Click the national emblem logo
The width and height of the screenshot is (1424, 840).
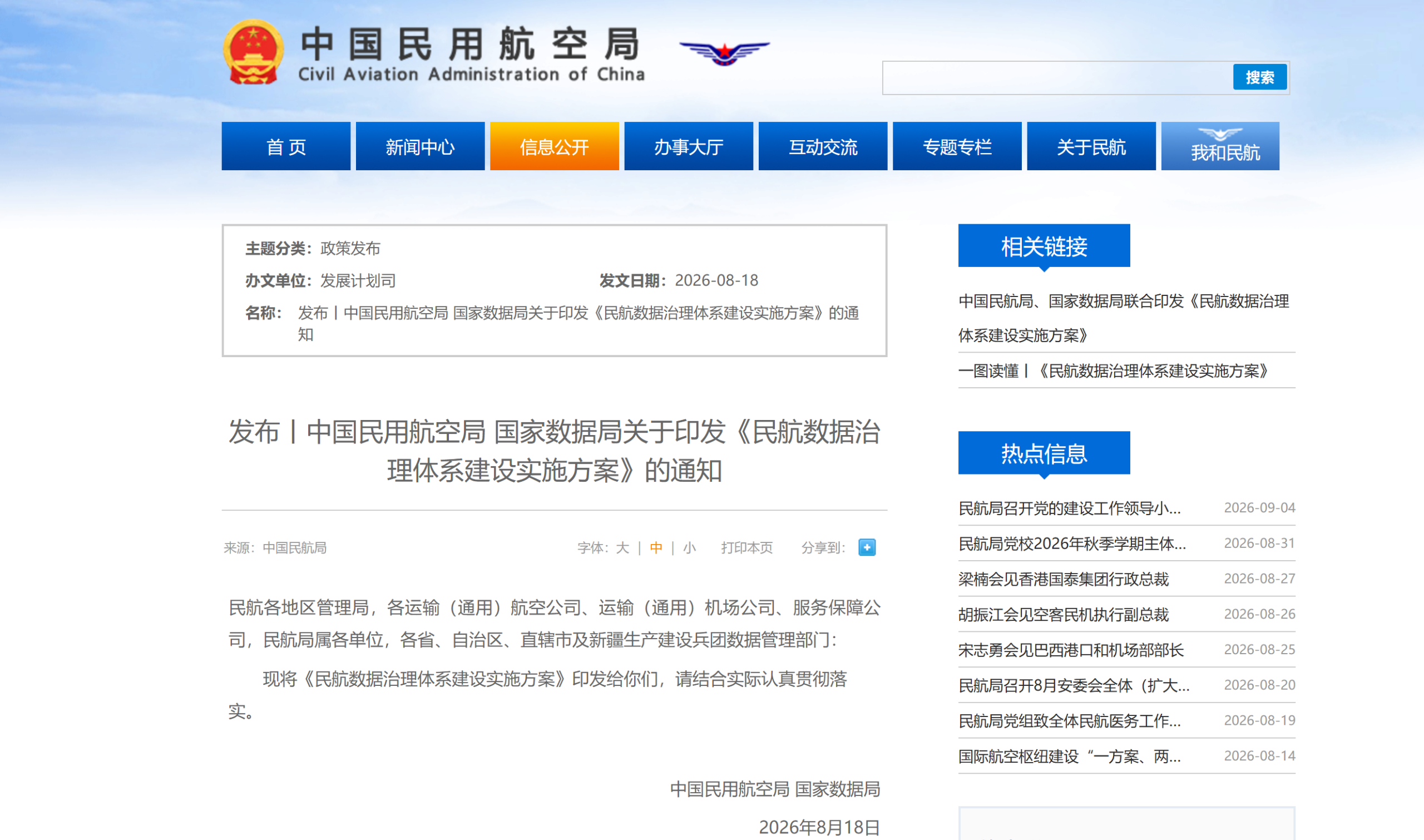(254, 52)
